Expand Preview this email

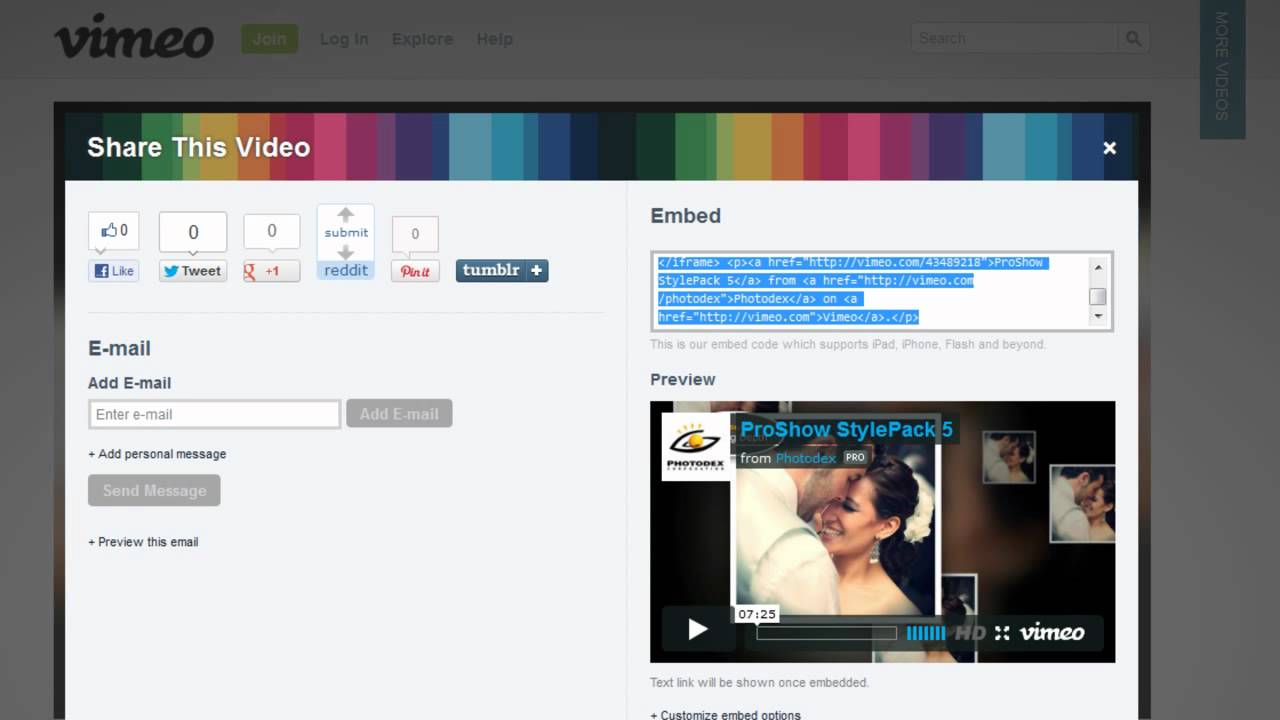point(143,542)
